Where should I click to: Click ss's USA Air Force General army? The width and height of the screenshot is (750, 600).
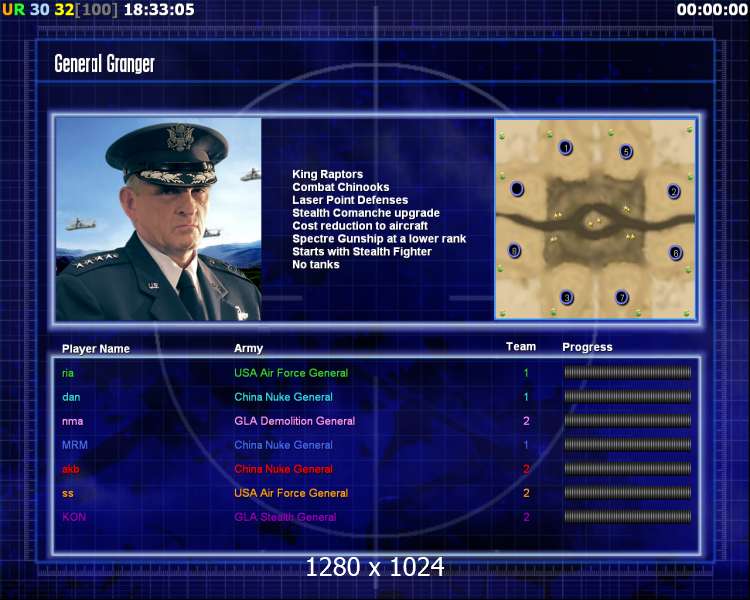pyautogui.click(x=291, y=493)
